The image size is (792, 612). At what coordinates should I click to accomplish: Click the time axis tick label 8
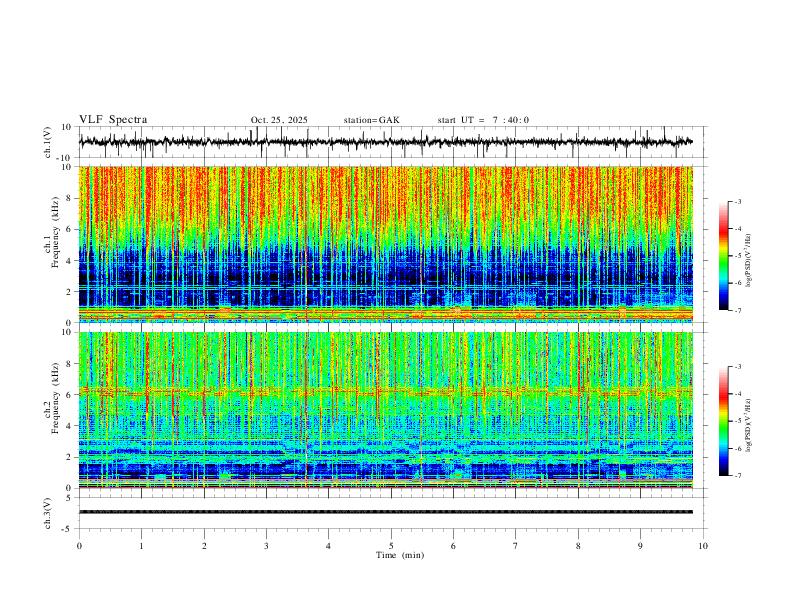tap(578, 546)
